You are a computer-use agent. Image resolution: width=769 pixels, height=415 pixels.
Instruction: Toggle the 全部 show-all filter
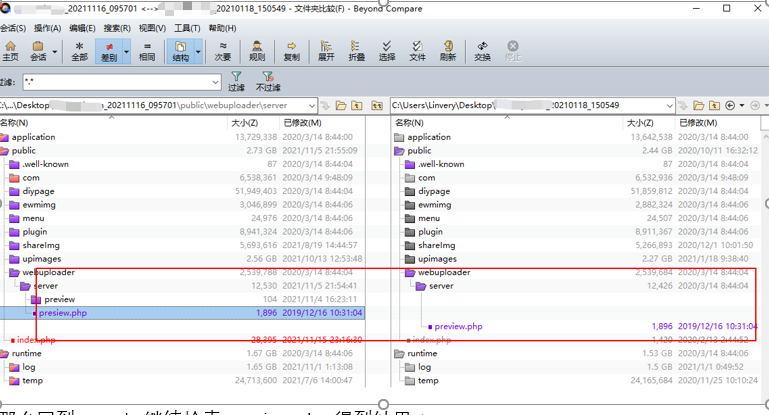79,51
